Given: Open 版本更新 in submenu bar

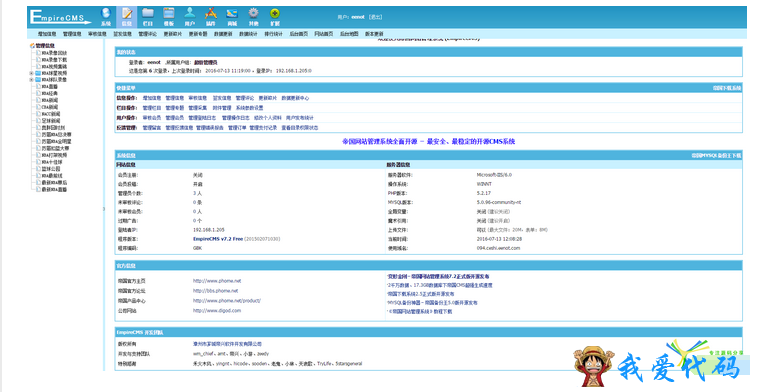Looking at the screenshot, I should point(374,34).
